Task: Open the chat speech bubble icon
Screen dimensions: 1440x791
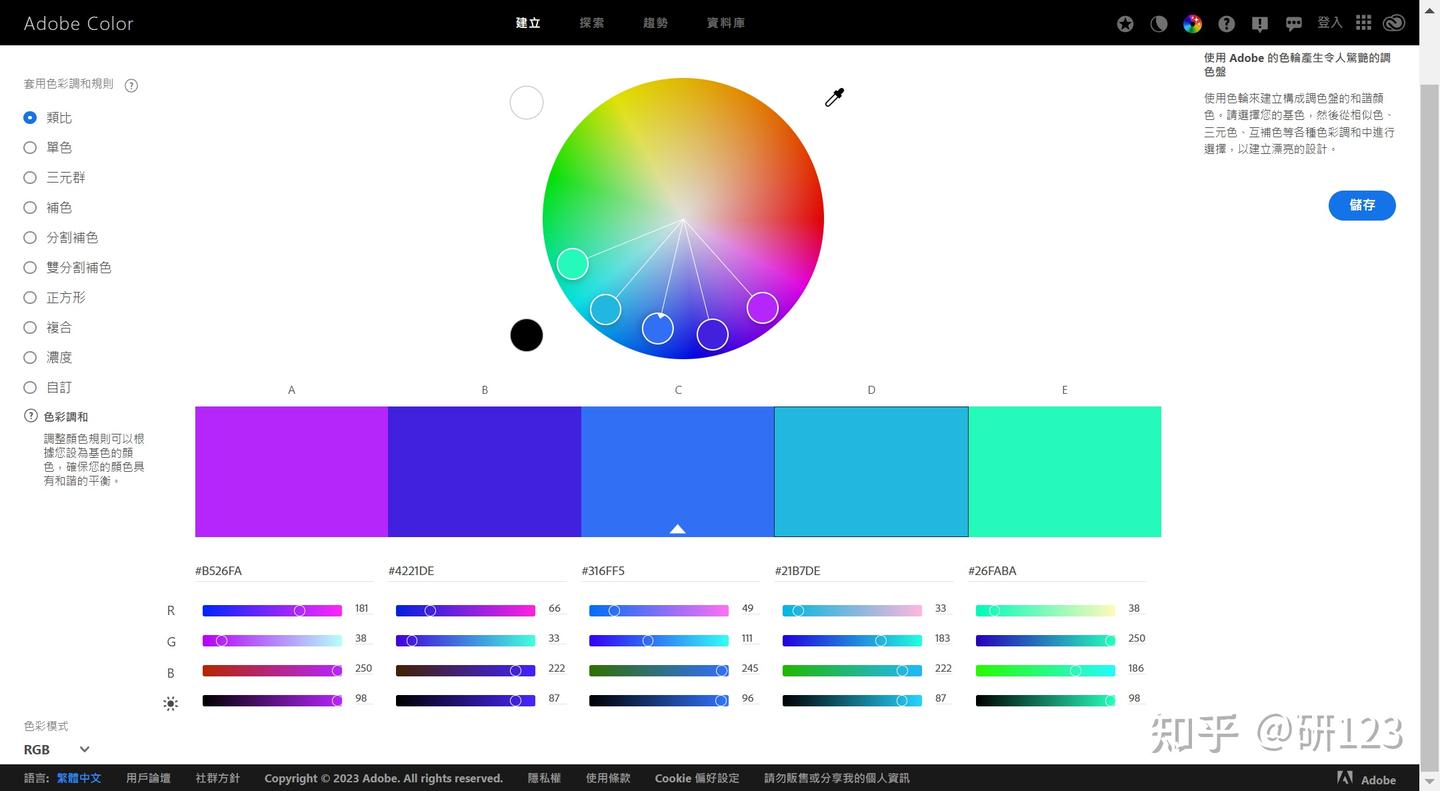Action: [1294, 24]
